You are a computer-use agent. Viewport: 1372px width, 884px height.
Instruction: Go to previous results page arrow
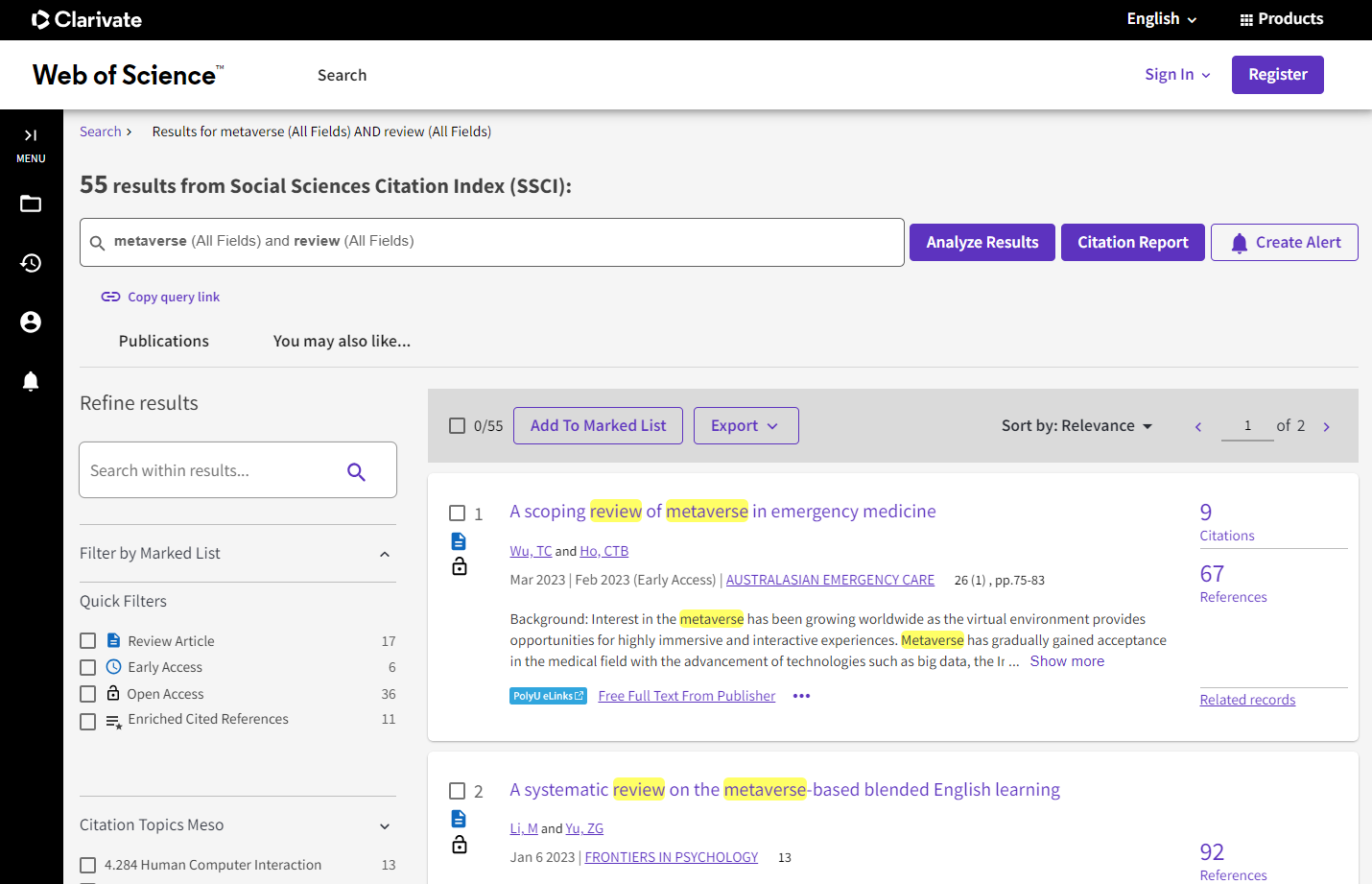coord(1197,427)
